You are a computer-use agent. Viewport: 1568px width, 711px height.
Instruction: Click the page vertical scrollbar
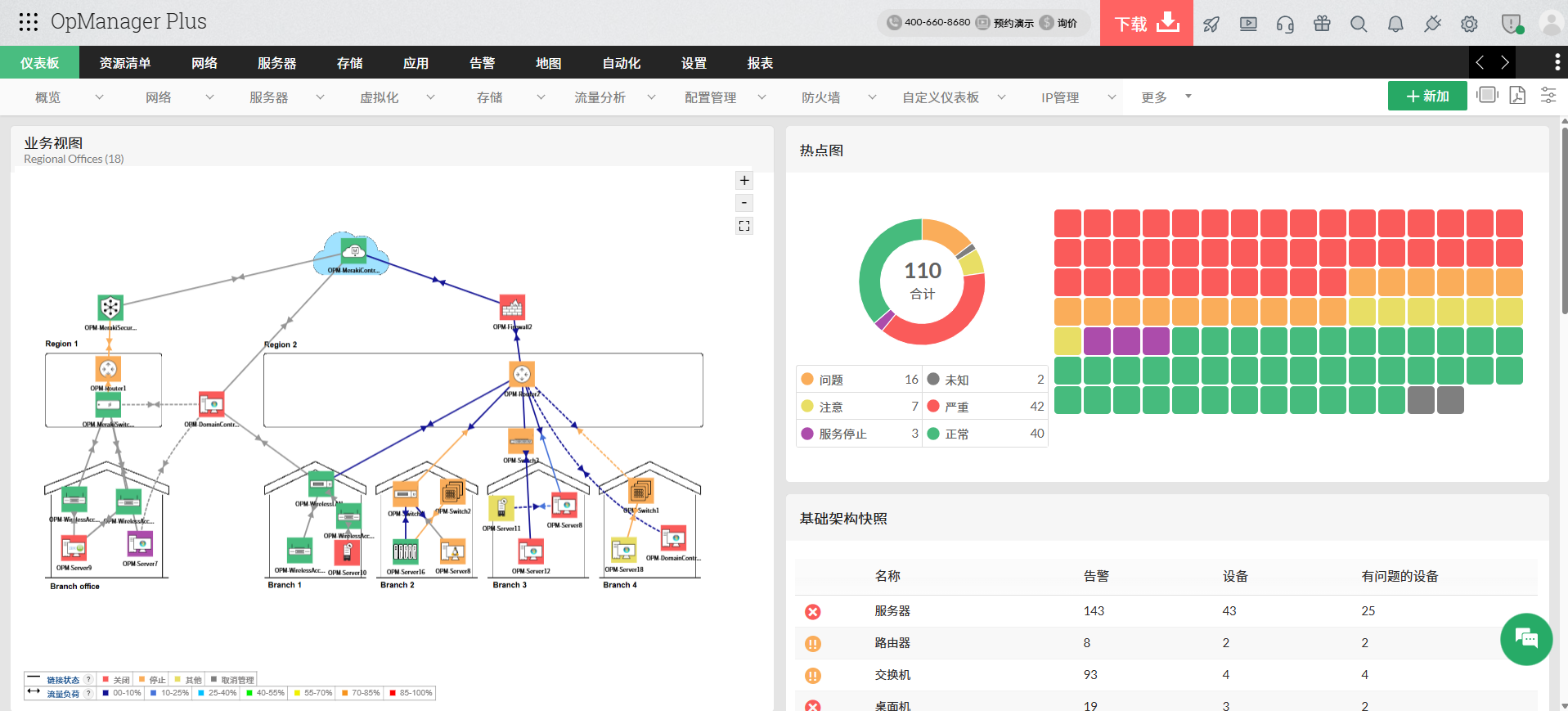coord(1564,221)
